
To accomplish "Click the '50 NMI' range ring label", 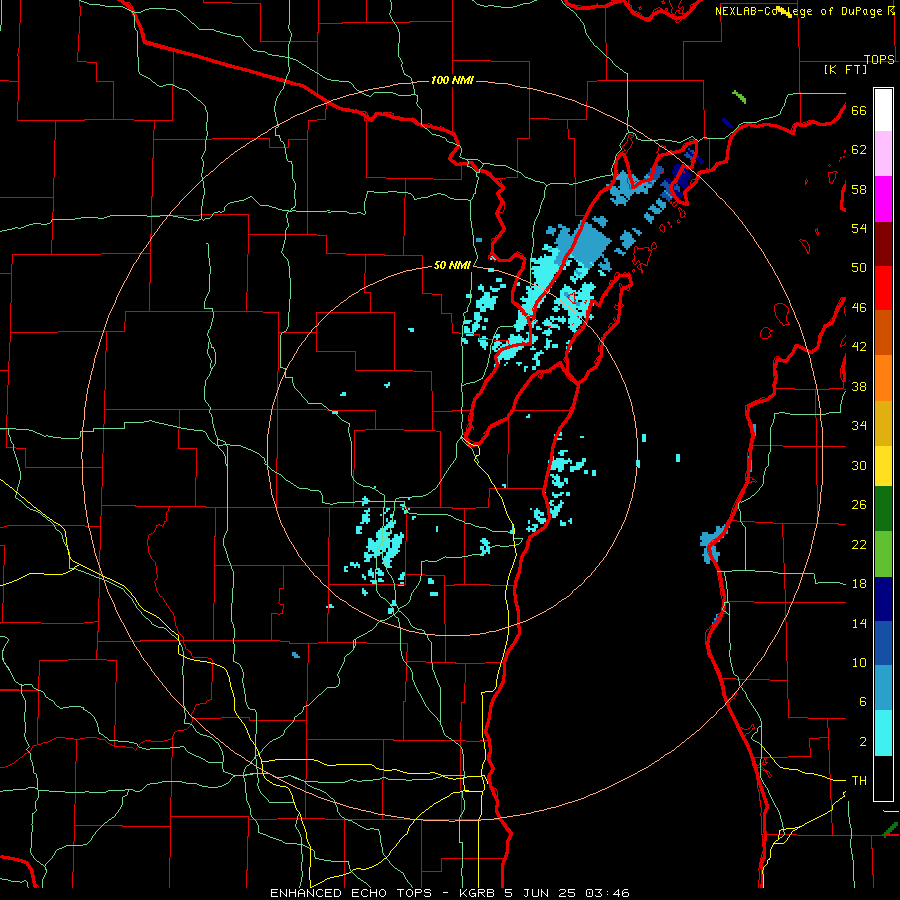I will tap(452, 265).
